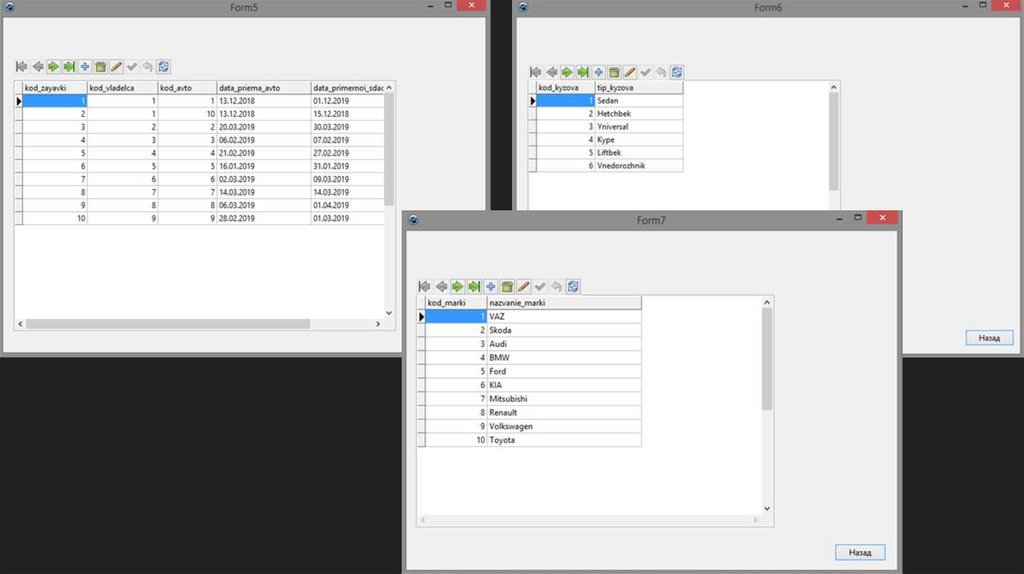Go to next record in Form7 navigator
The width and height of the screenshot is (1024, 574).
point(457,286)
